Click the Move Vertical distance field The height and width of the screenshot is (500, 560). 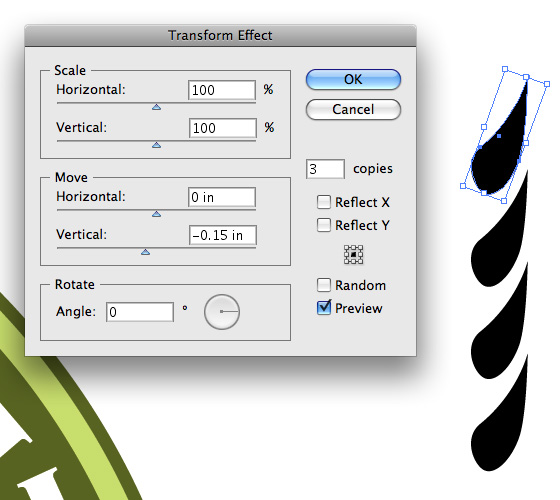pos(222,235)
